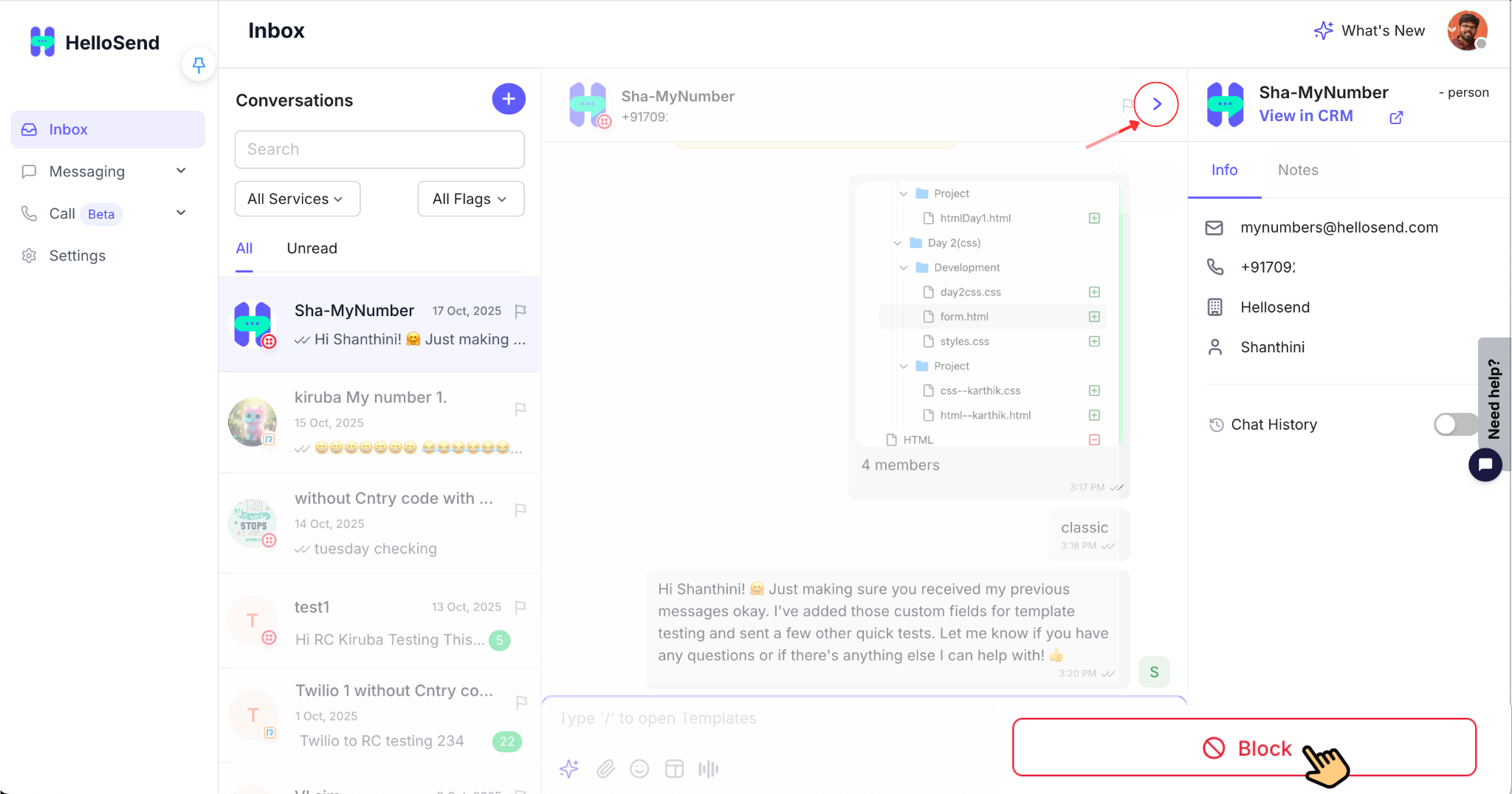Flag the Twilio 1 conversation
1512x794 pixels.
tap(520, 702)
